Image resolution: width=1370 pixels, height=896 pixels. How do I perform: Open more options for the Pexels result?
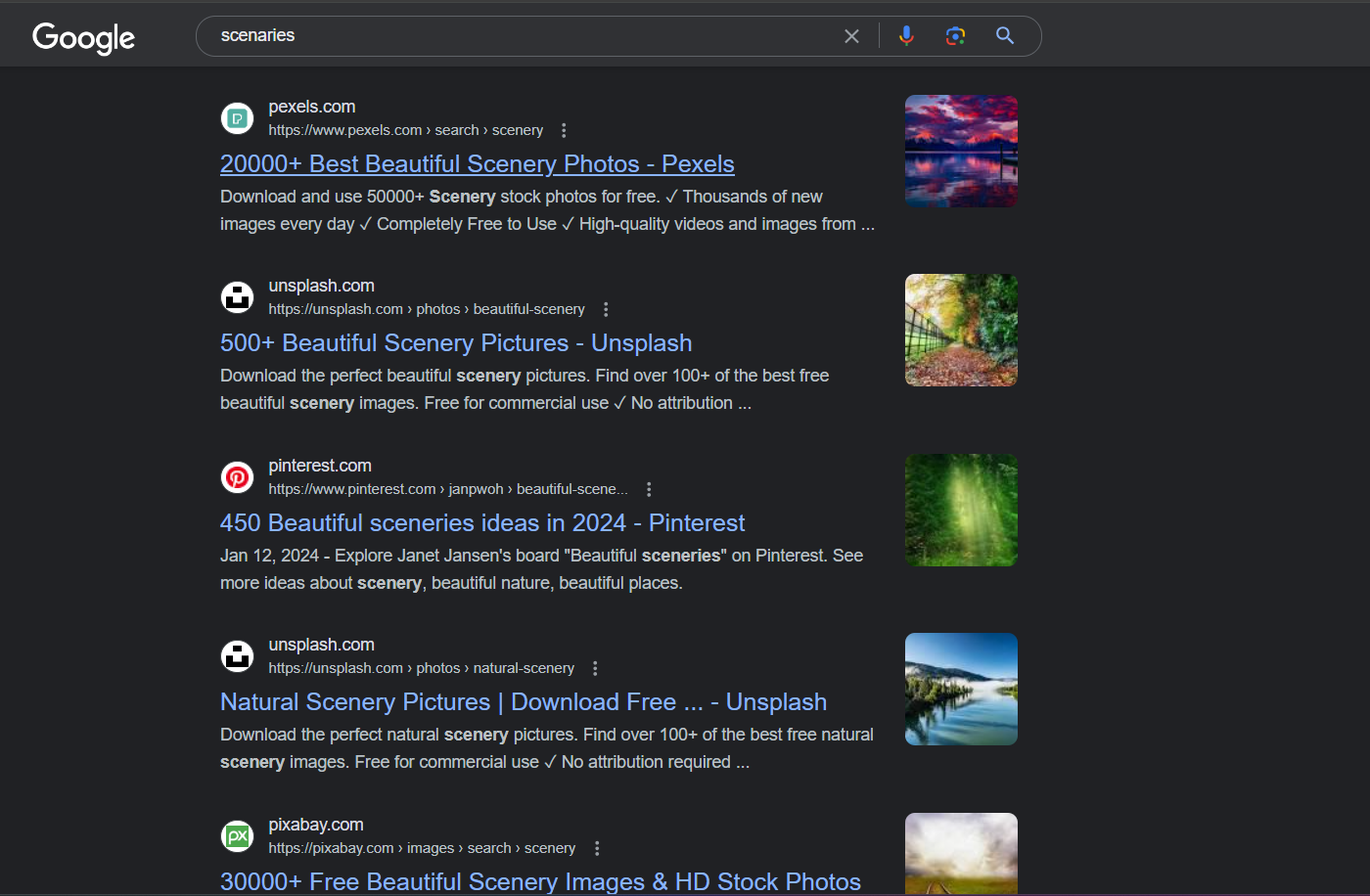point(564,130)
